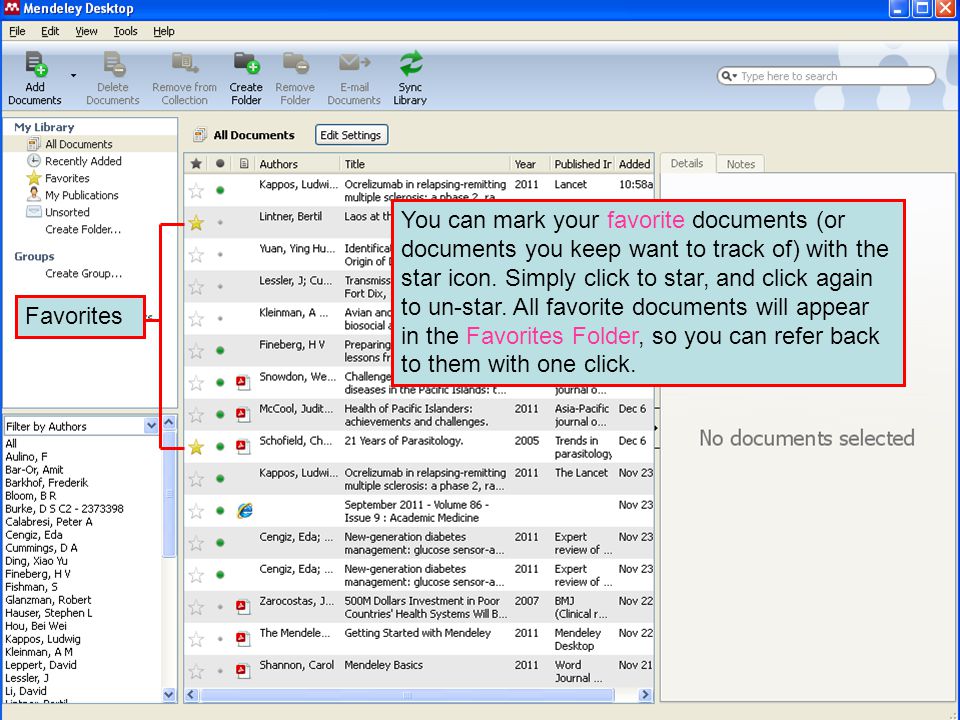Screen dimensions: 960x720
Task: Select Unsorted in My Library
Action: (x=67, y=212)
